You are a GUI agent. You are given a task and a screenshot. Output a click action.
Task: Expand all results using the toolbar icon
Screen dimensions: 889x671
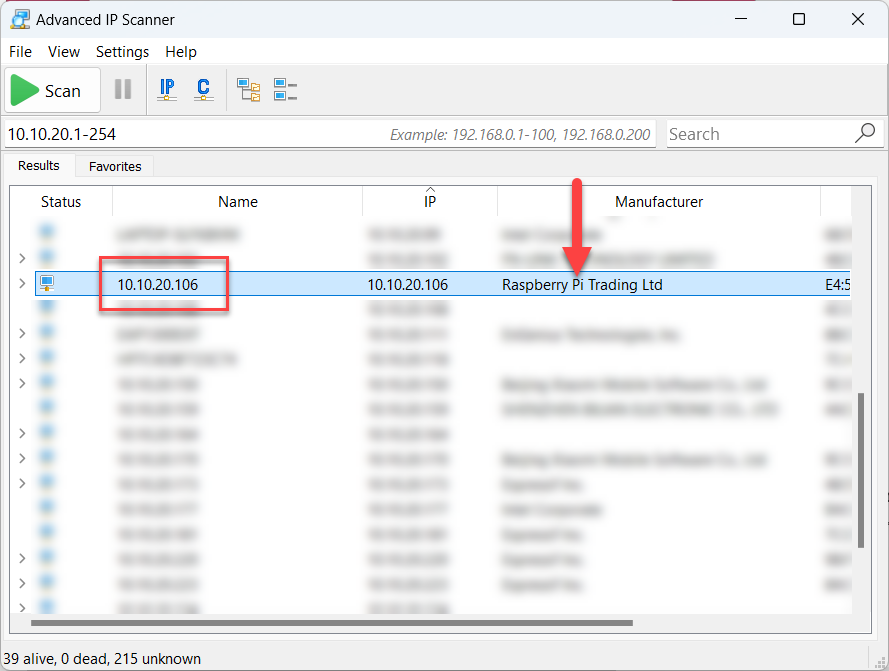(x=249, y=90)
